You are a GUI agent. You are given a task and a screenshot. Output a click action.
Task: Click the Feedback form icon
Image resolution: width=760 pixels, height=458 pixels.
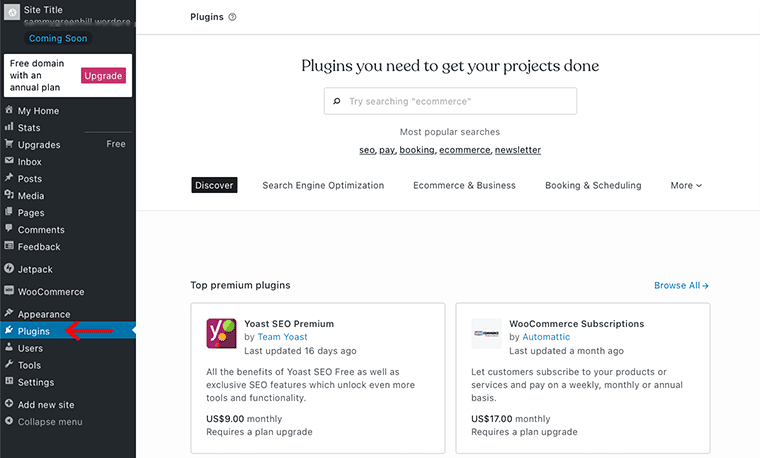click(9, 246)
